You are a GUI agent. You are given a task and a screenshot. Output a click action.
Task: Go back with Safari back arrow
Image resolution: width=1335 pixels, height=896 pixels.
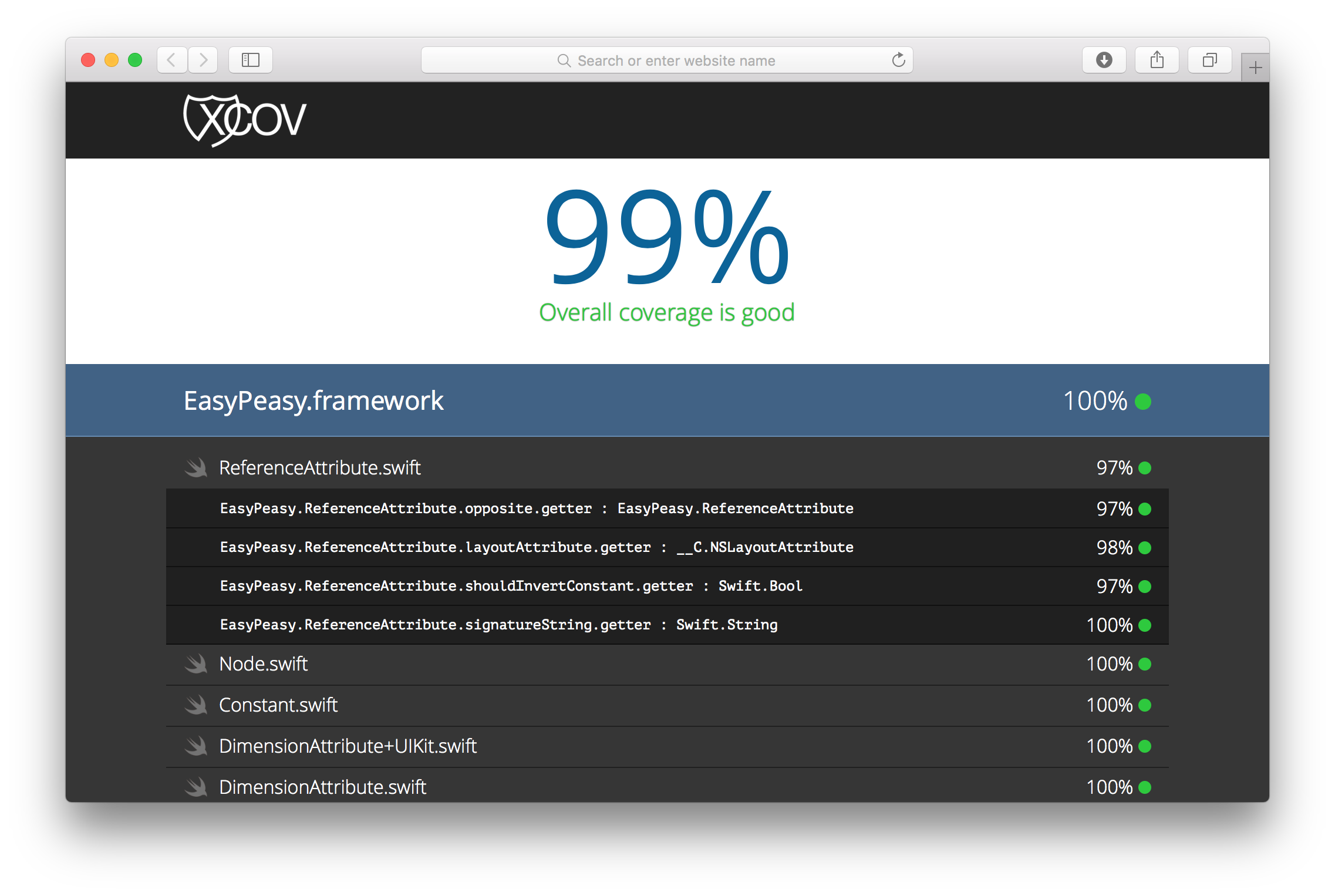[x=171, y=60]
